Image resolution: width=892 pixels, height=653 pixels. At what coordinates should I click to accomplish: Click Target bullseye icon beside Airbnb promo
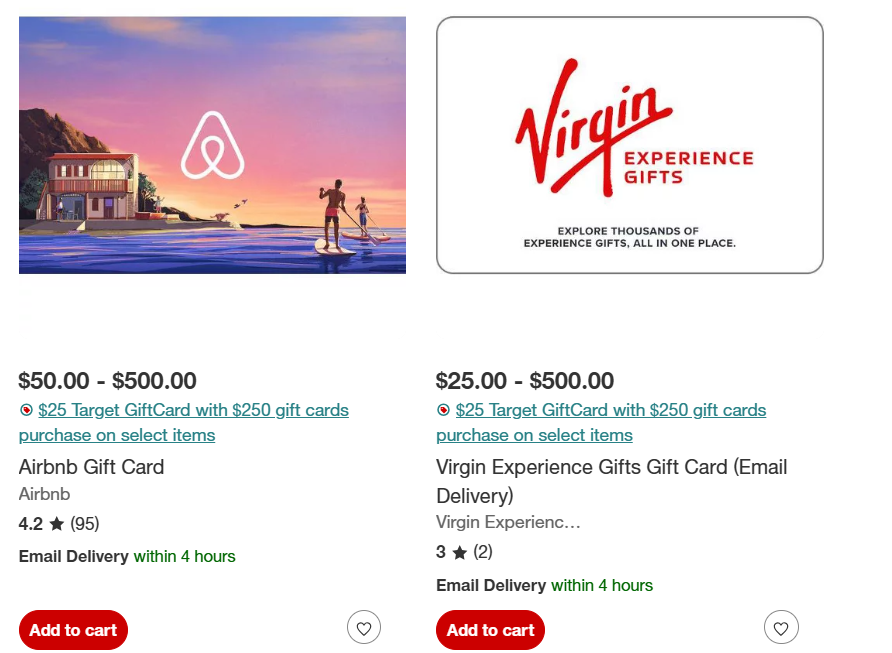coord(26,410)
